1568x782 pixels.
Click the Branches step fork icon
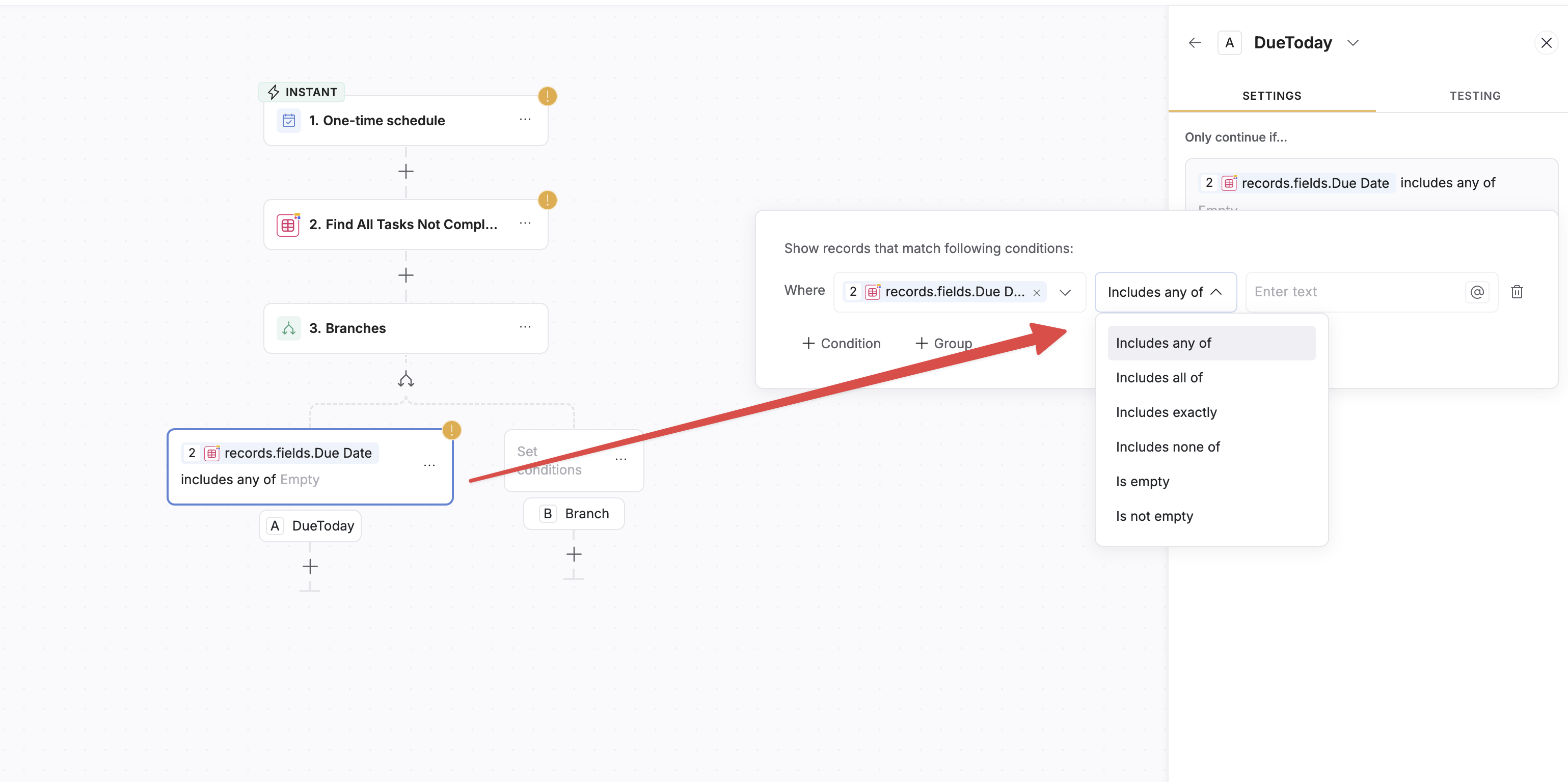click(288, 328)
